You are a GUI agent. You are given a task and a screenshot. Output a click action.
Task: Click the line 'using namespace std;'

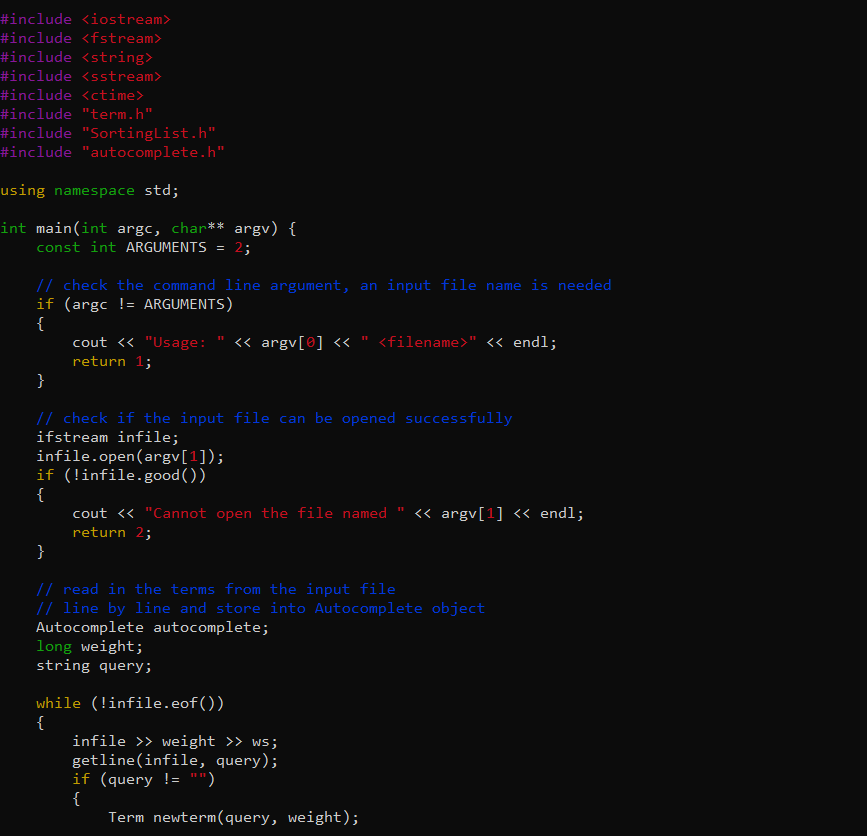pos(90,190)
